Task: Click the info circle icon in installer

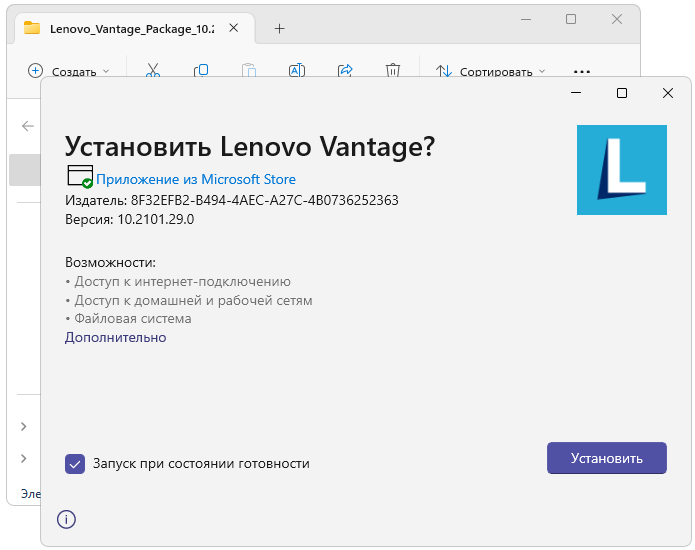Action: point(66,519)
